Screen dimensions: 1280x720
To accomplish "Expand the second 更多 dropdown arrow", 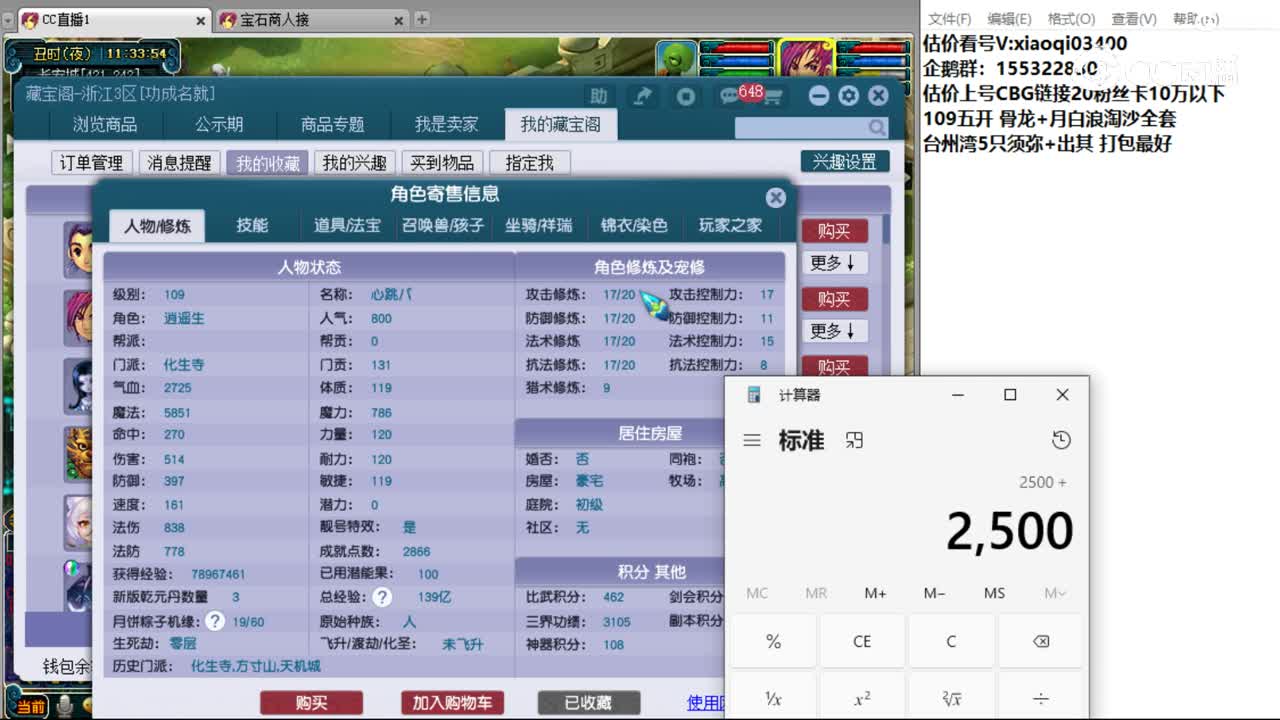I will pyautogui.click(x=834, y=331).
